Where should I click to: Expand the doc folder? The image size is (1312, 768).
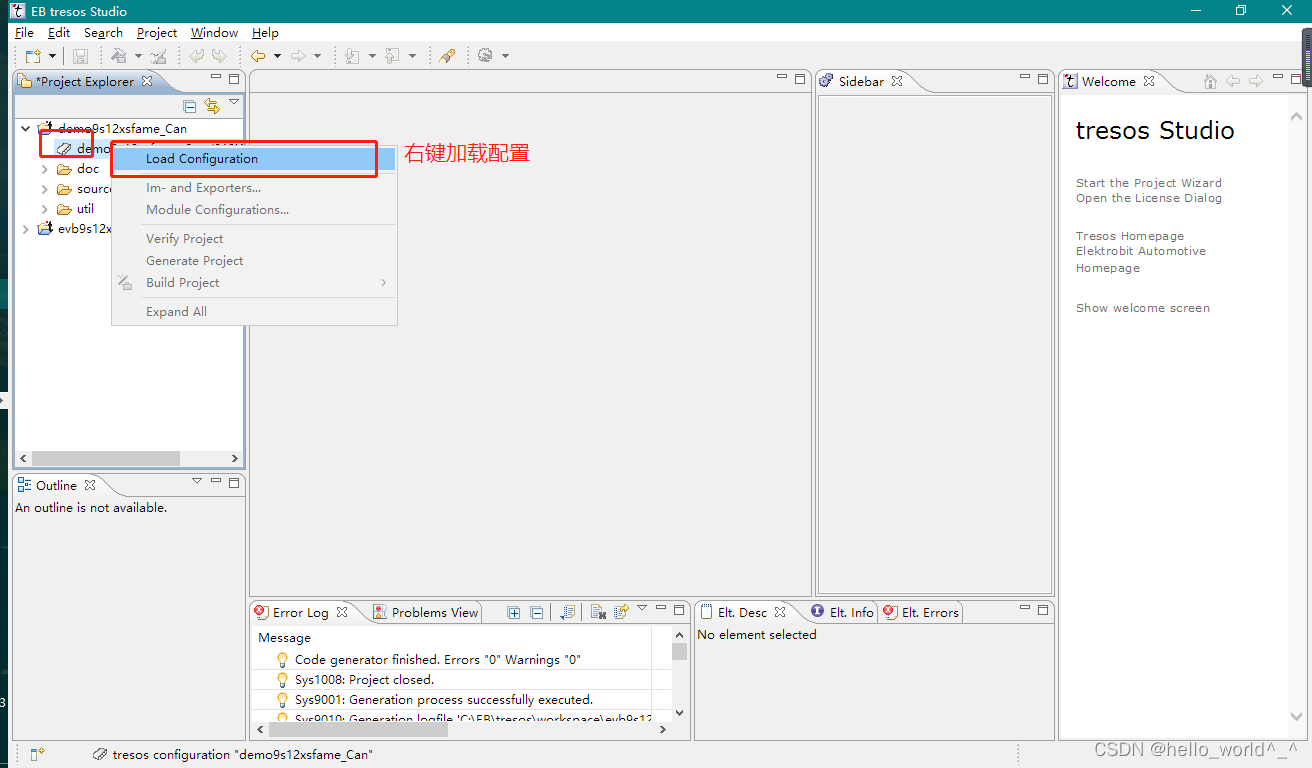(44, 169)
